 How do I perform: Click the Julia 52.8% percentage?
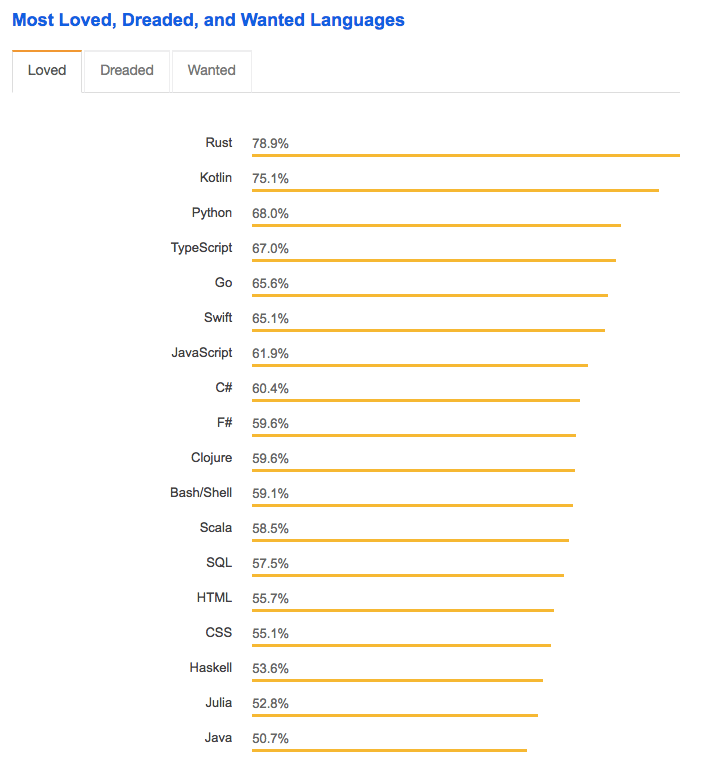tap(271, 704)
